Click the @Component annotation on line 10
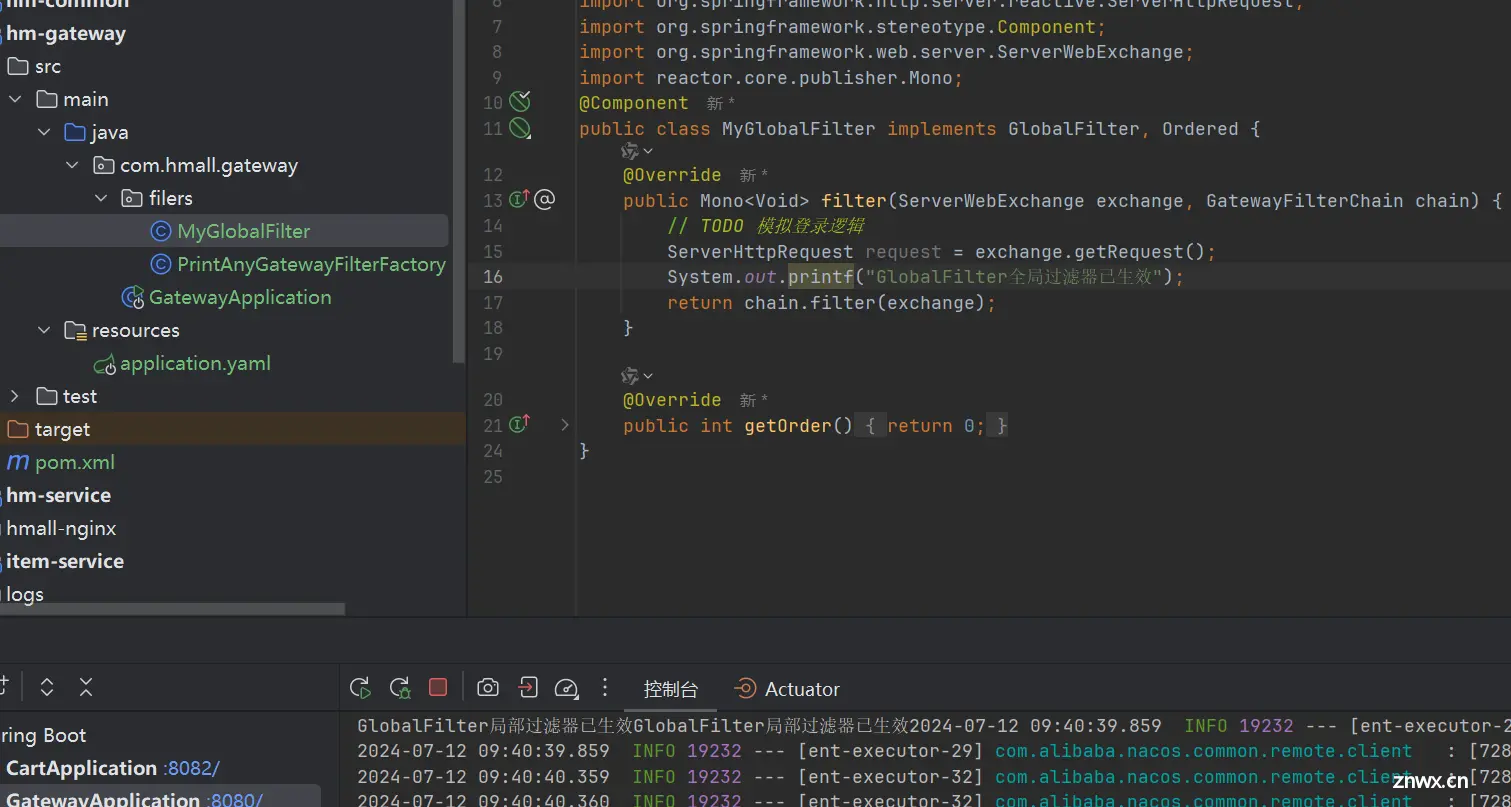The height and width of the screenshot is (807, 1511). 634,103
